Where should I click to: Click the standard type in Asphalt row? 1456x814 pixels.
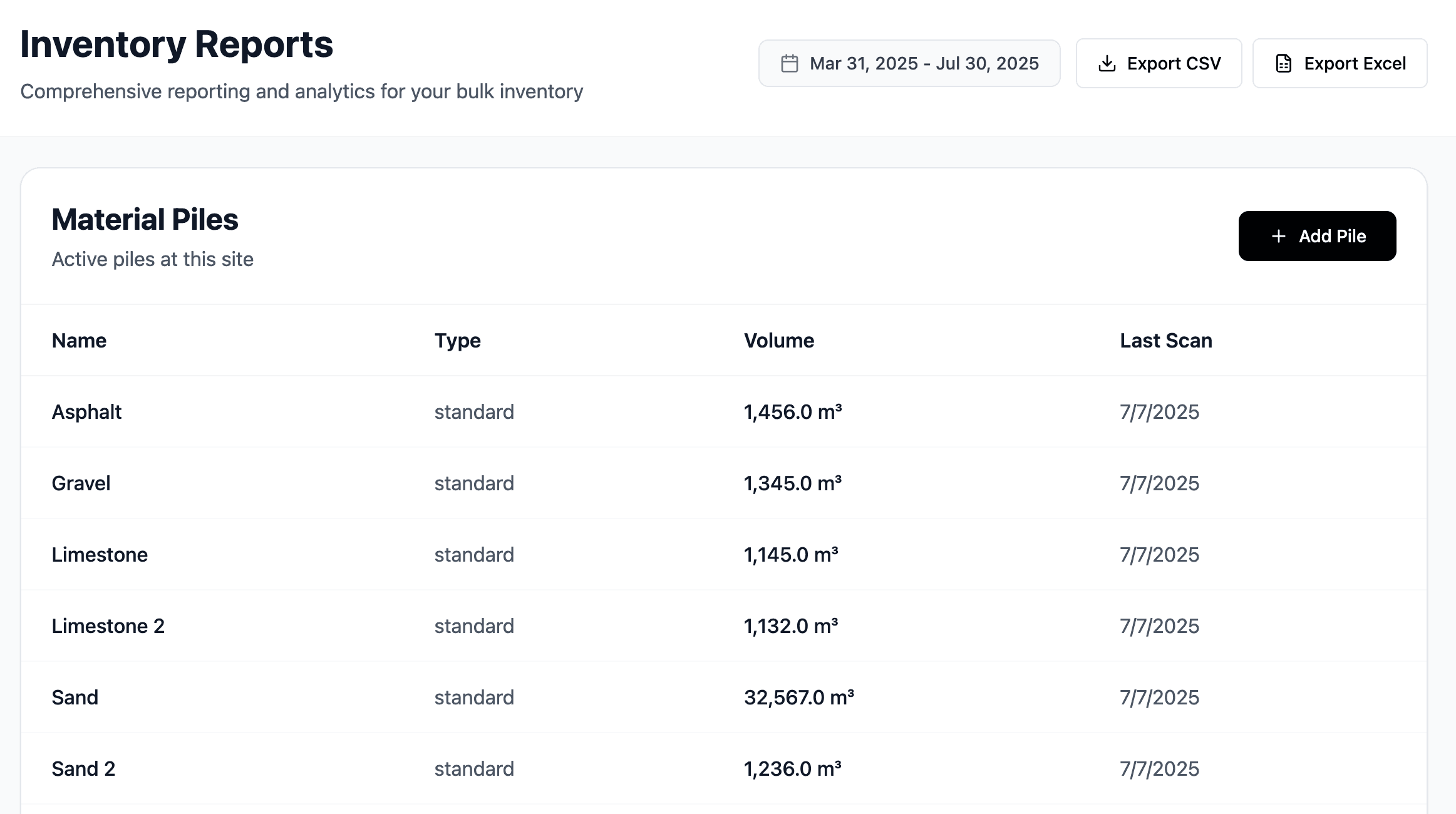(474, 411)
